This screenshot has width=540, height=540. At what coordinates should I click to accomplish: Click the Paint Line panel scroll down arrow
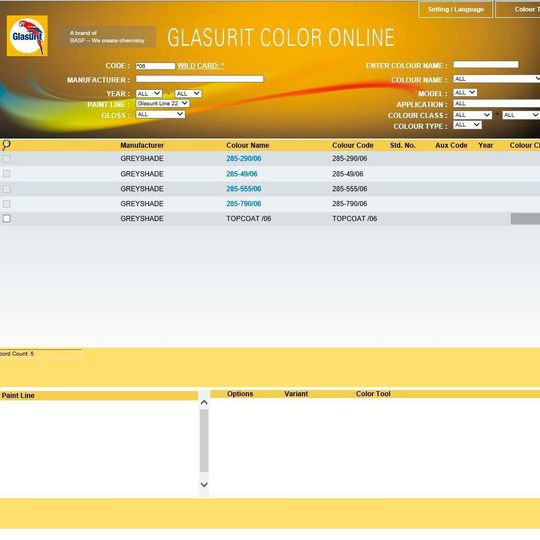pyautogui.click(x=204, y=485)
